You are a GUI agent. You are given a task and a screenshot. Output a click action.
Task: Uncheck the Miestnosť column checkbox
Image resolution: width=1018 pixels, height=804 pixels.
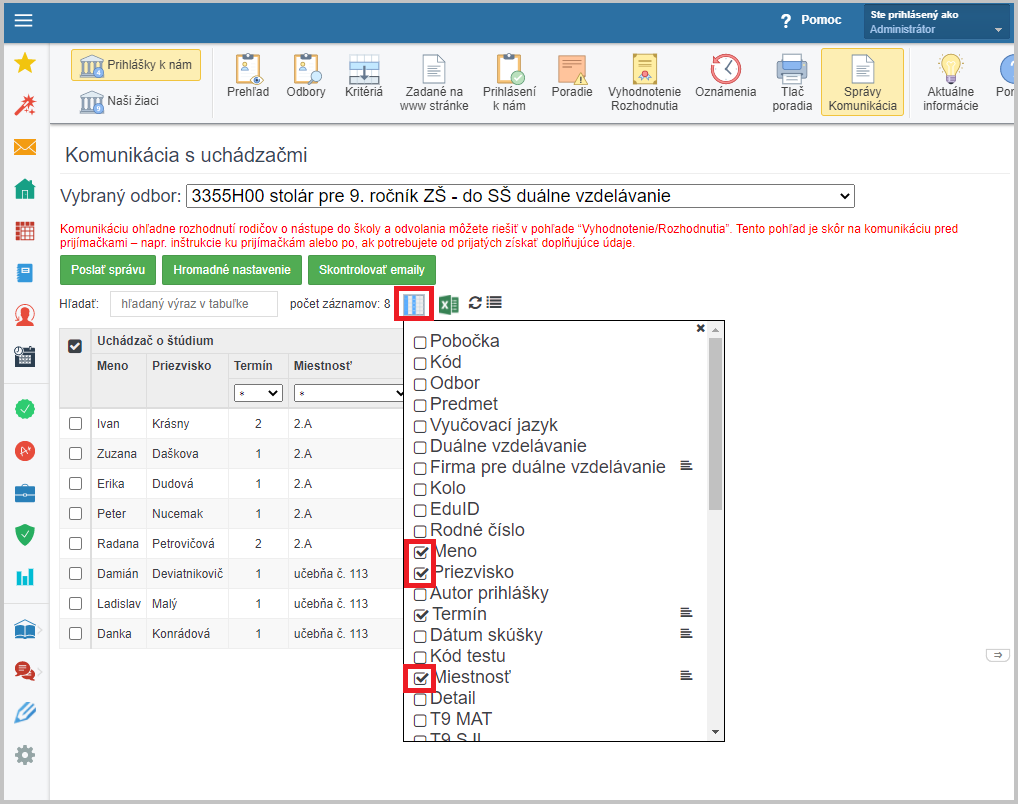point(421,678)
